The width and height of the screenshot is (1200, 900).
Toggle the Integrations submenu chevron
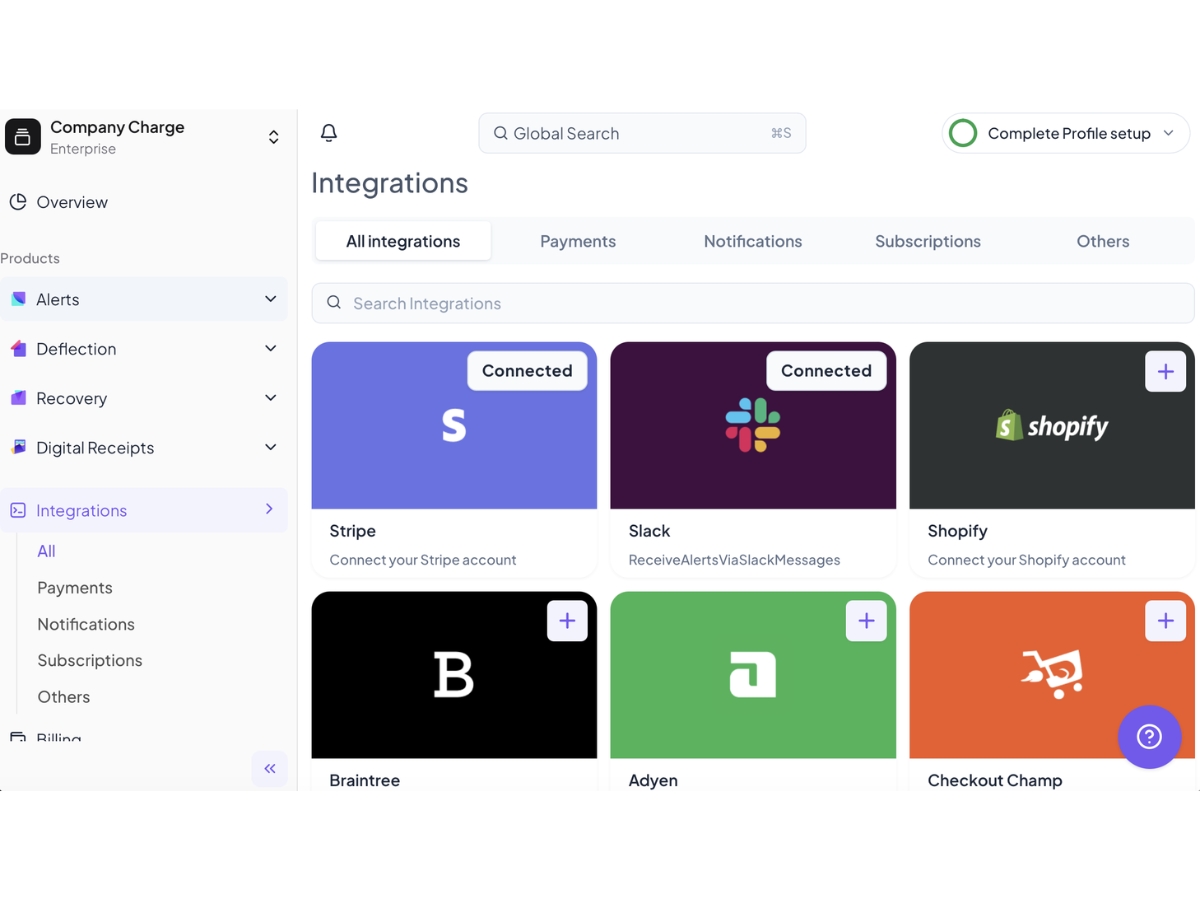pos(269,509)
